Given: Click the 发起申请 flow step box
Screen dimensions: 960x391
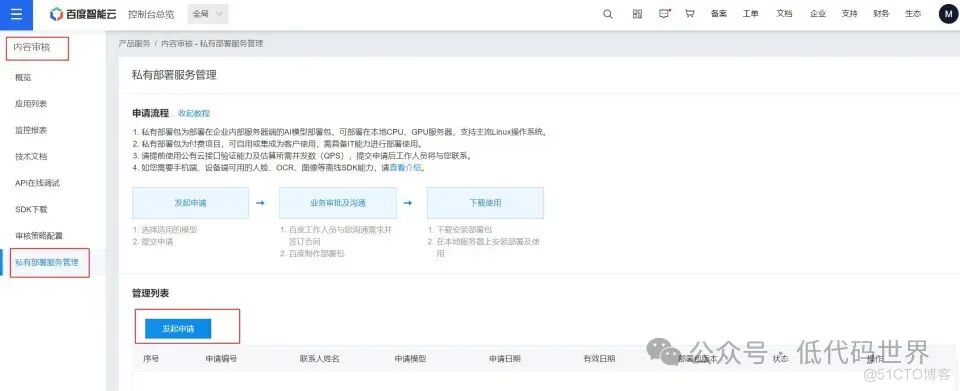Looking at the screenshot, I should coord(190,203).
